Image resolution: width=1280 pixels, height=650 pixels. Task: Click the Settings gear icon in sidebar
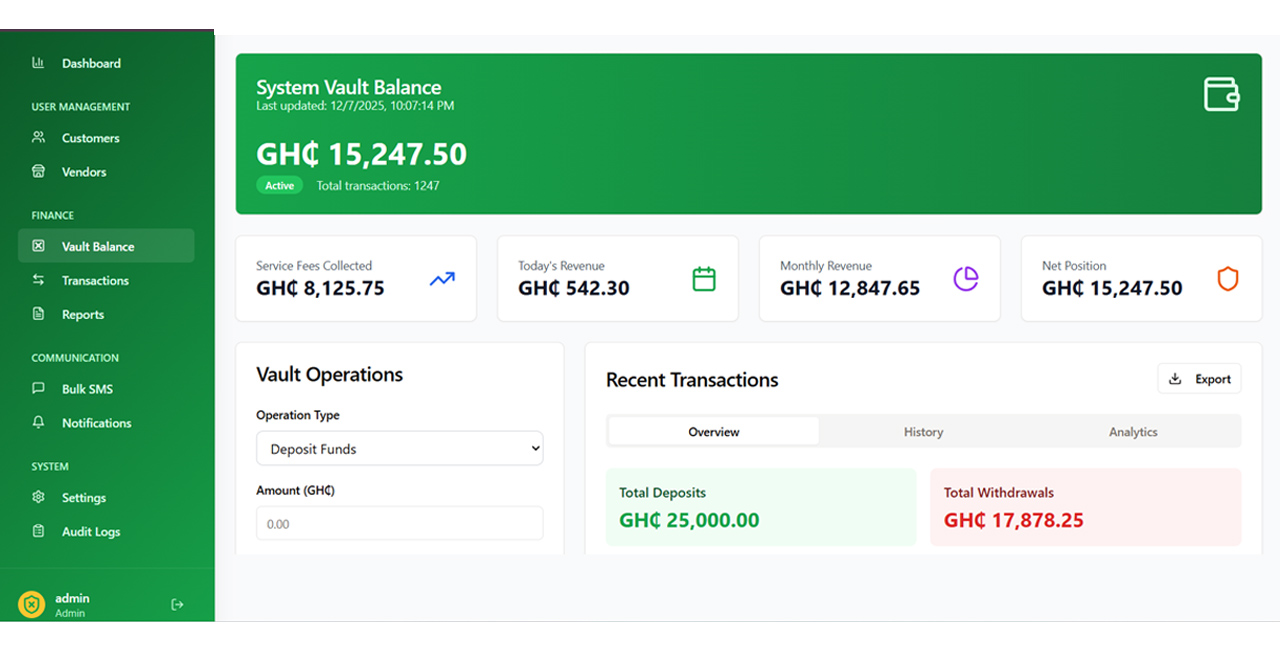click(x=38, y=497)
